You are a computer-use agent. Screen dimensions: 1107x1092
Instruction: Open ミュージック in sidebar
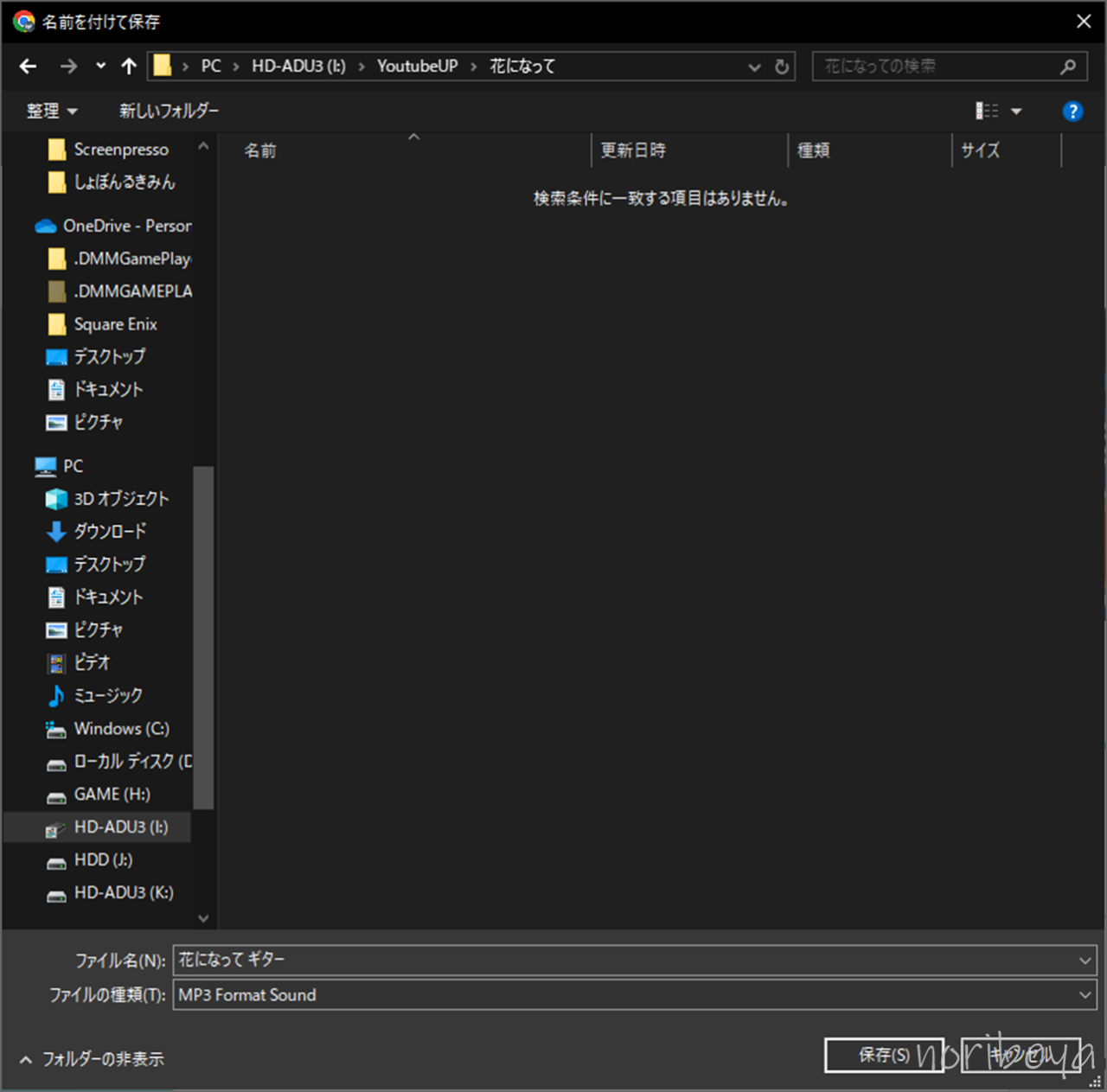click(x=93, y=696)
